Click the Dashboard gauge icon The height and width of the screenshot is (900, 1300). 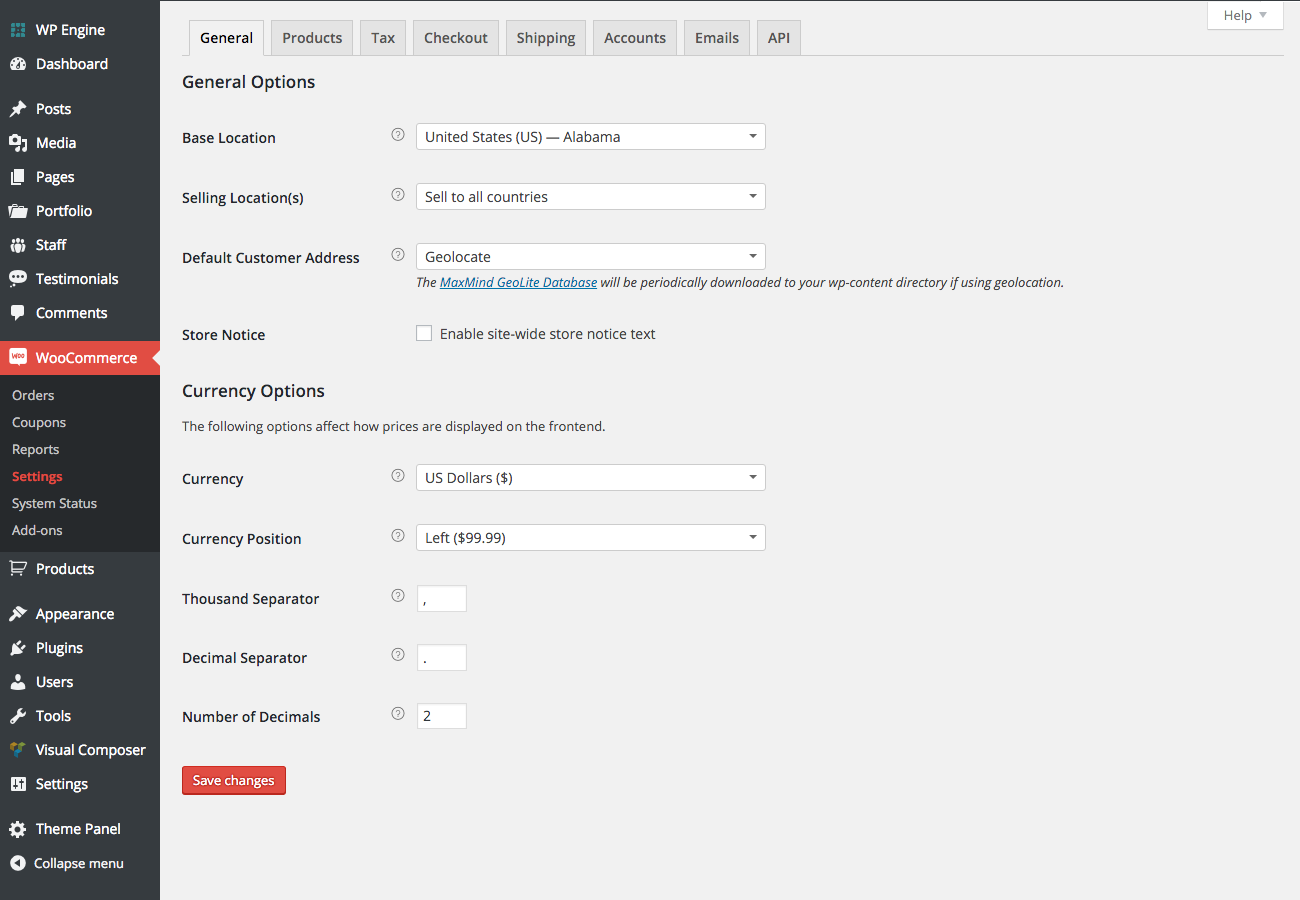[x=18, y=64]
